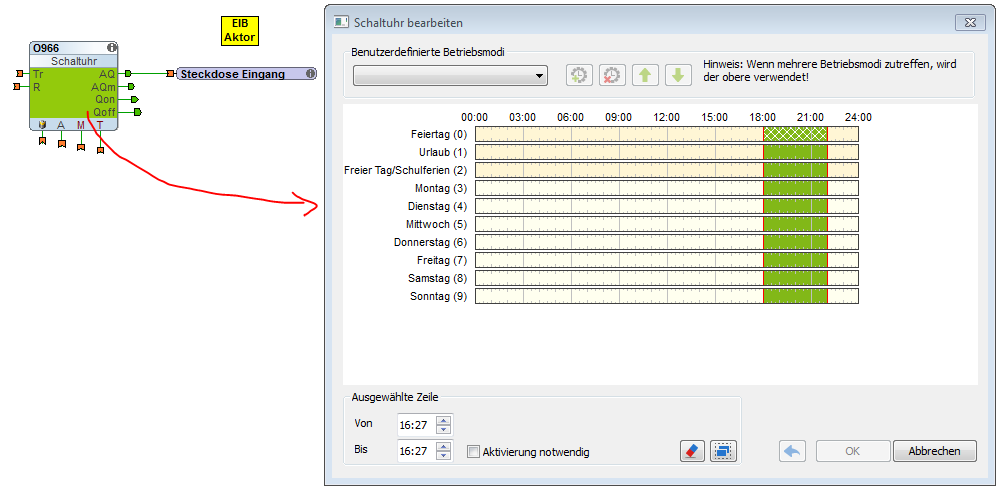The height and width of the screenshot is (493, 1002).
Task: Move operating mode up with green arrow
Action: tap(645, 75)
